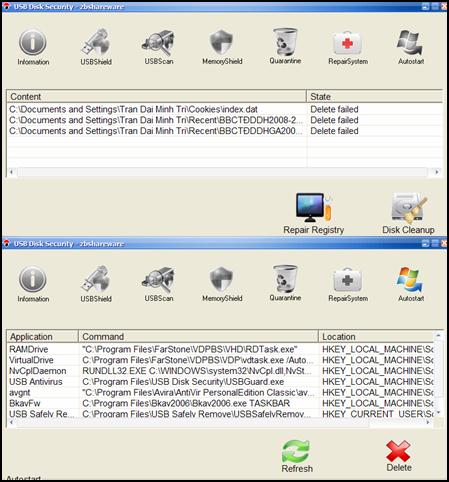
Task: Click the RDTask.exe command cell
Action: (x=198, y=349)
